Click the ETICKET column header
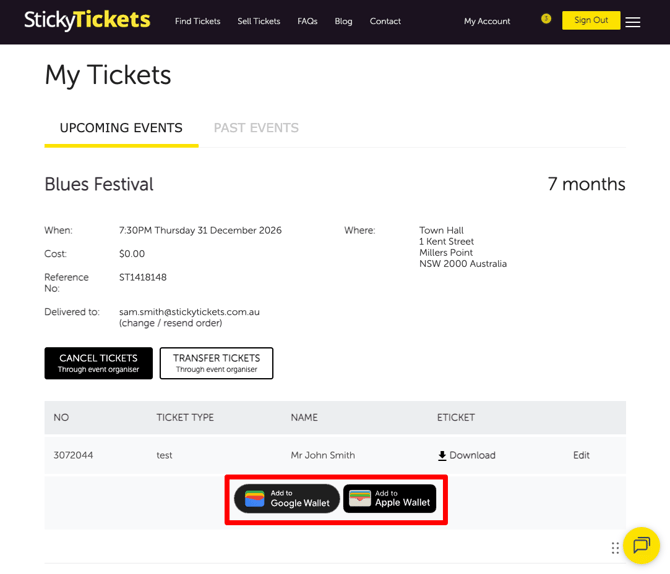The height and width of the screenshot is (574, 670). 455,418
